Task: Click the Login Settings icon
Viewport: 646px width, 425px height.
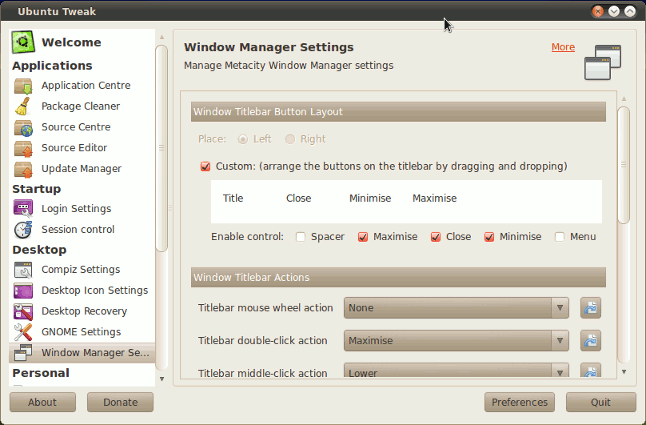Action: (23, 208)
